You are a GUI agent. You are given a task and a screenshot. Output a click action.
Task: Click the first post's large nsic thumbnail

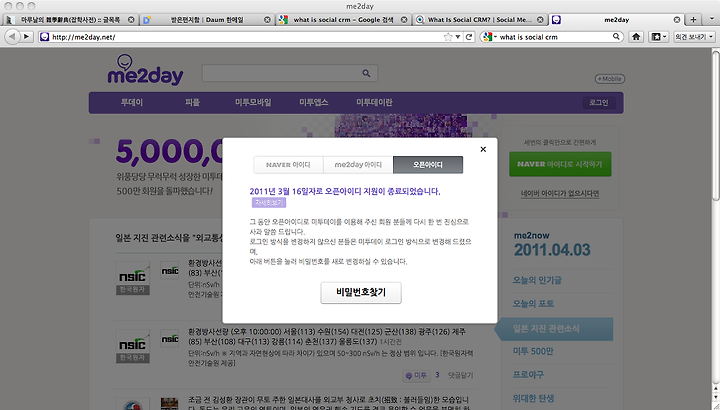(x=133, y=278)
